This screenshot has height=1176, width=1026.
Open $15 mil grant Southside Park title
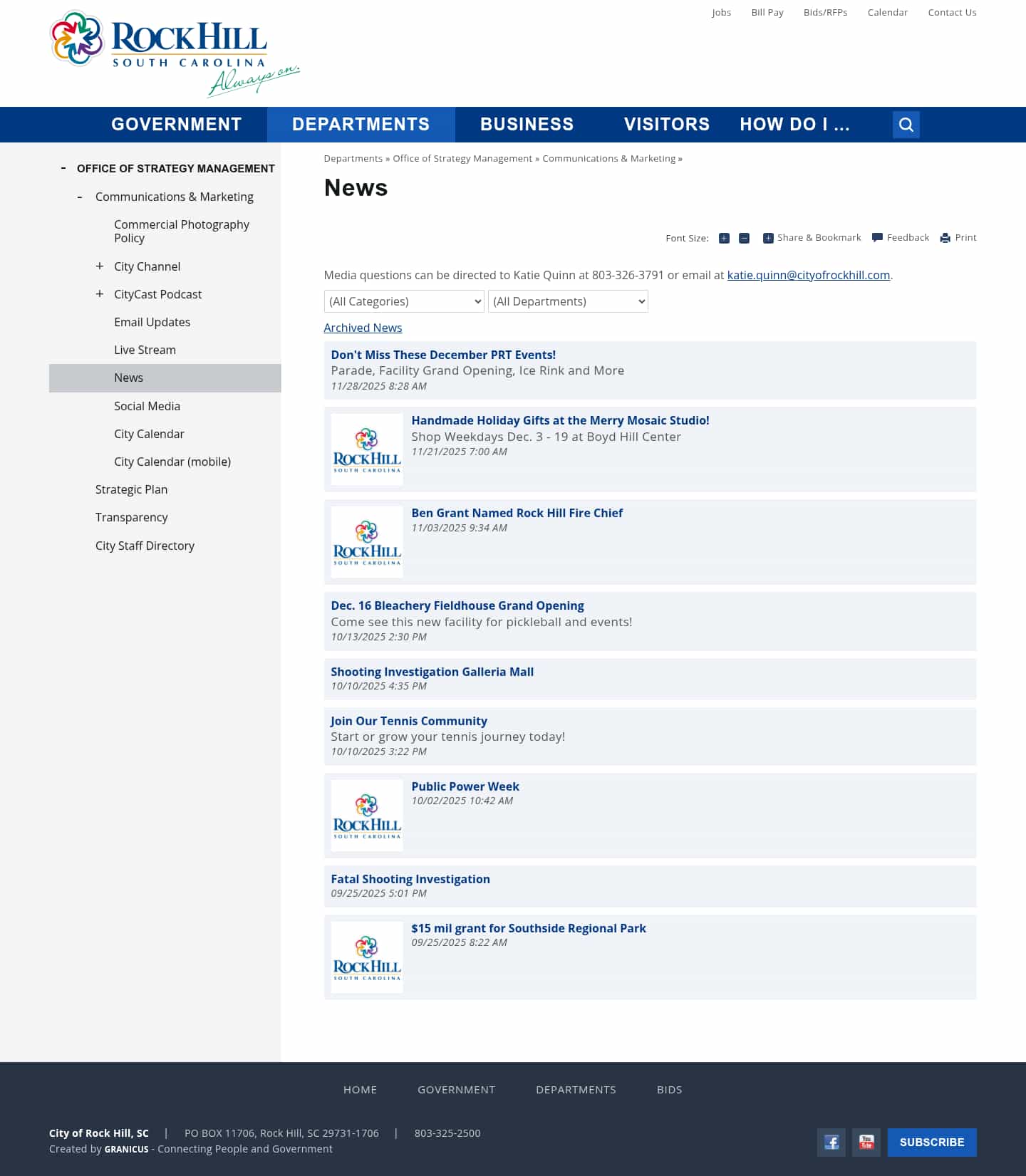point(529,928)
